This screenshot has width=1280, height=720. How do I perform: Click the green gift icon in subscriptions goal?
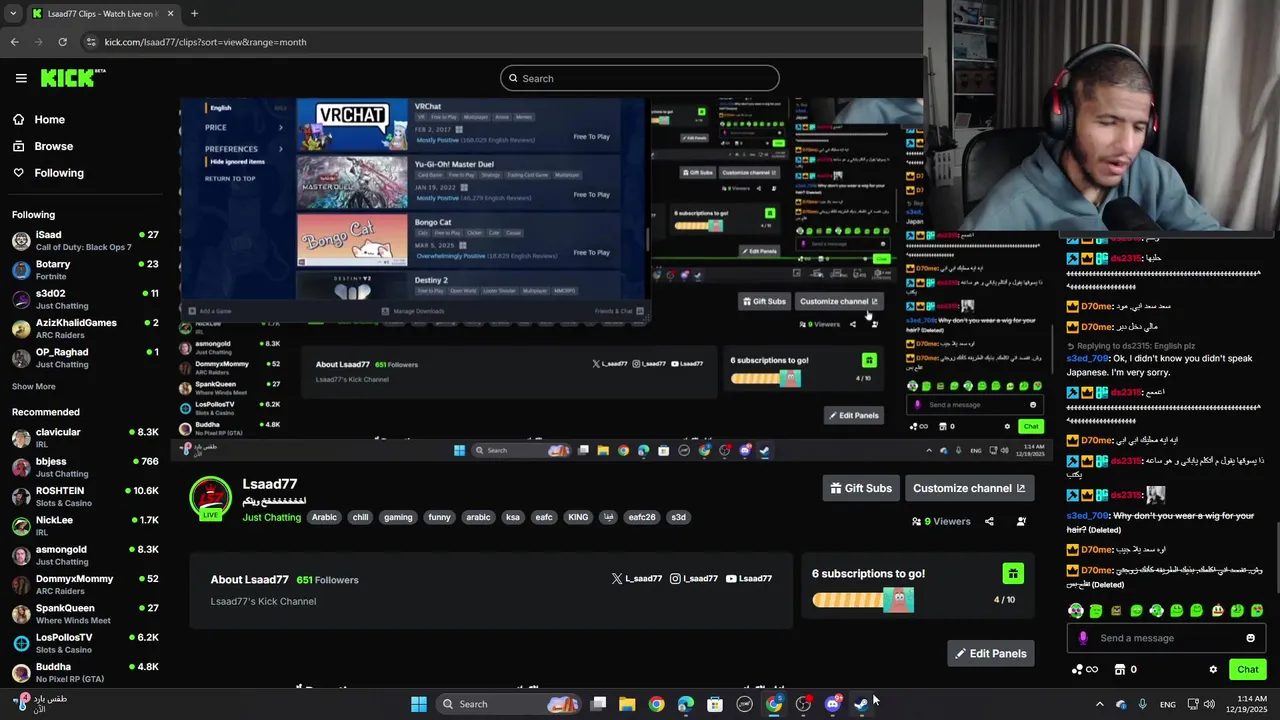1013,573
